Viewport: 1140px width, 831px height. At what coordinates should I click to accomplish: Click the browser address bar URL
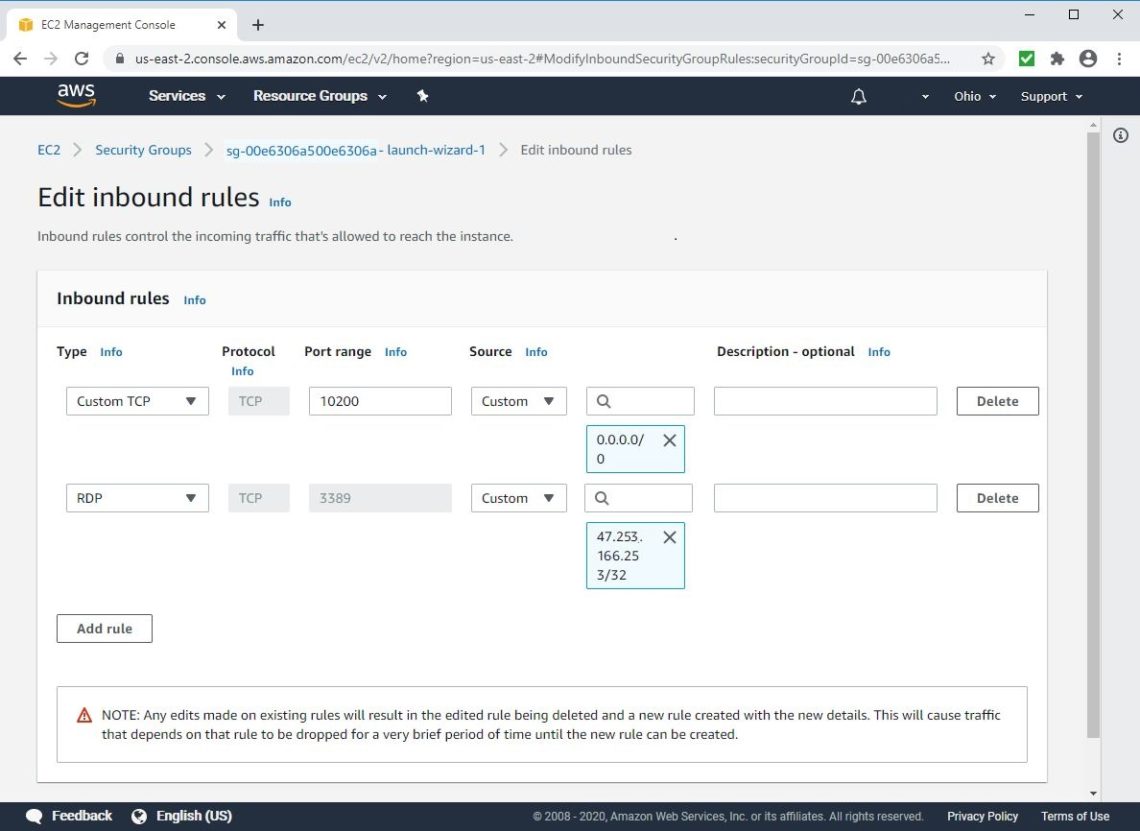tap(542, 59)
